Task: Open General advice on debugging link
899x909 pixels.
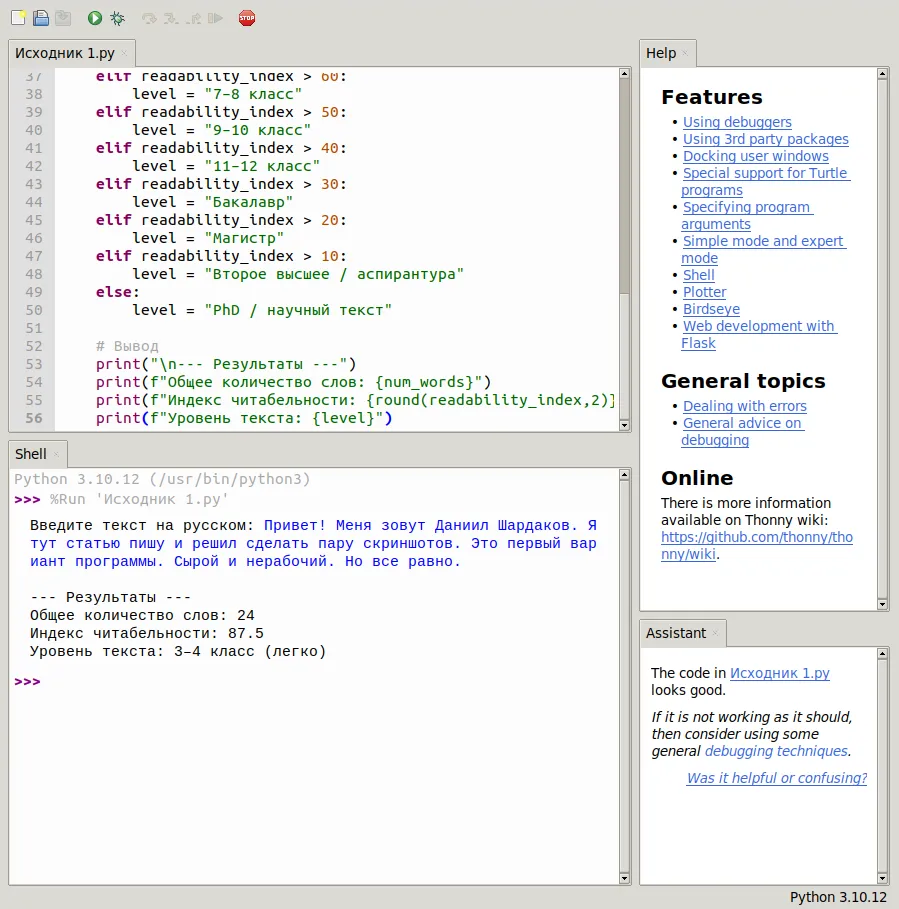Action: point(743,432)
